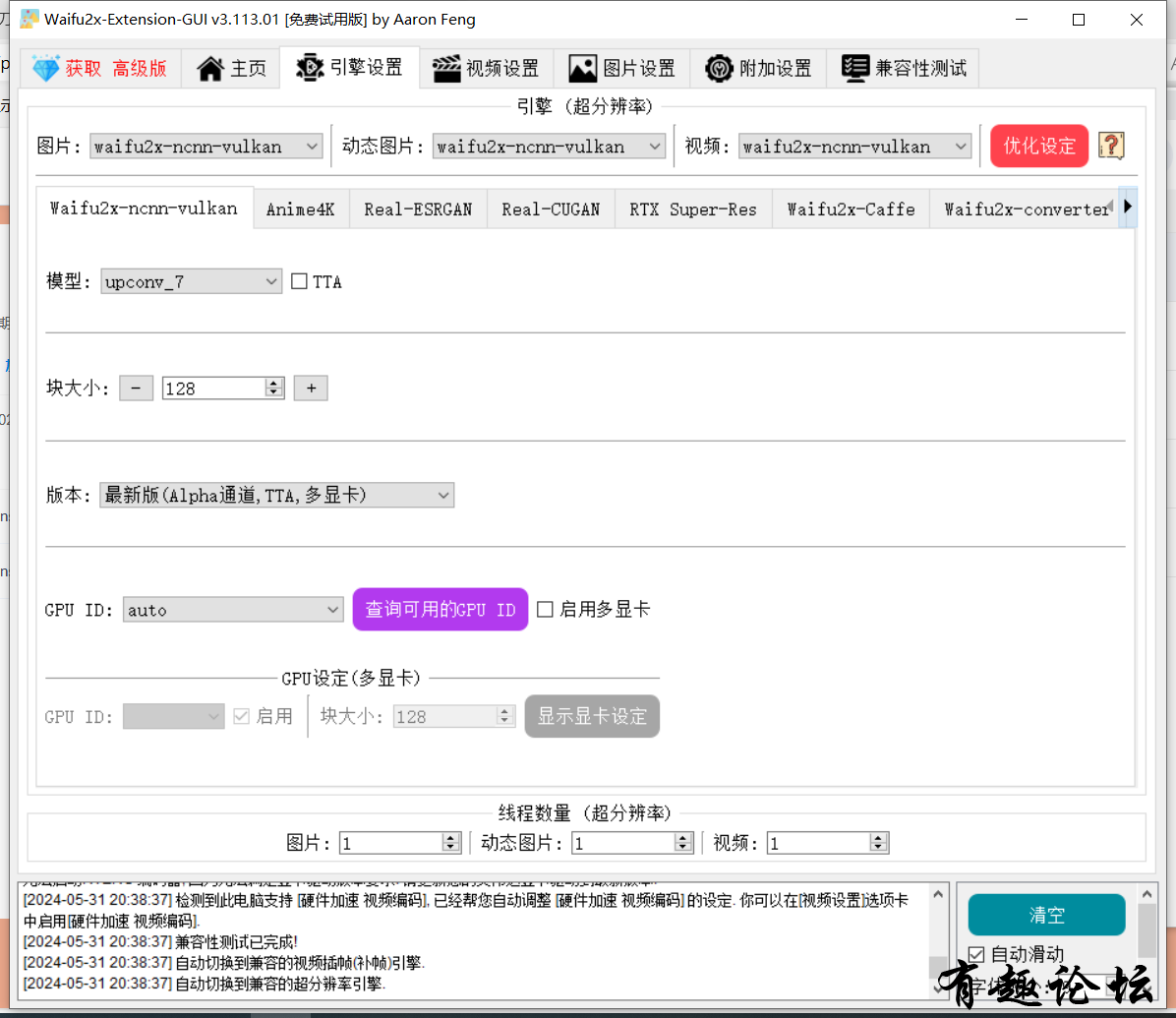
Task: Click the log line 兼容性测试已完成
Action: (x=160, y=941)
